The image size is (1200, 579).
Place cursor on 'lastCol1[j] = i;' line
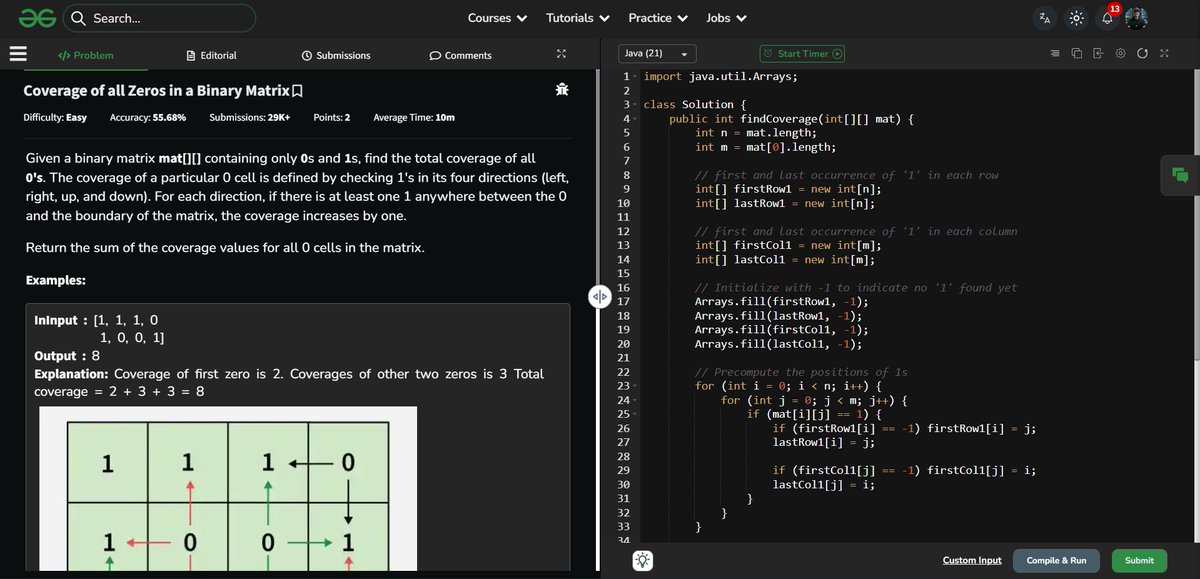coord(824,484)
